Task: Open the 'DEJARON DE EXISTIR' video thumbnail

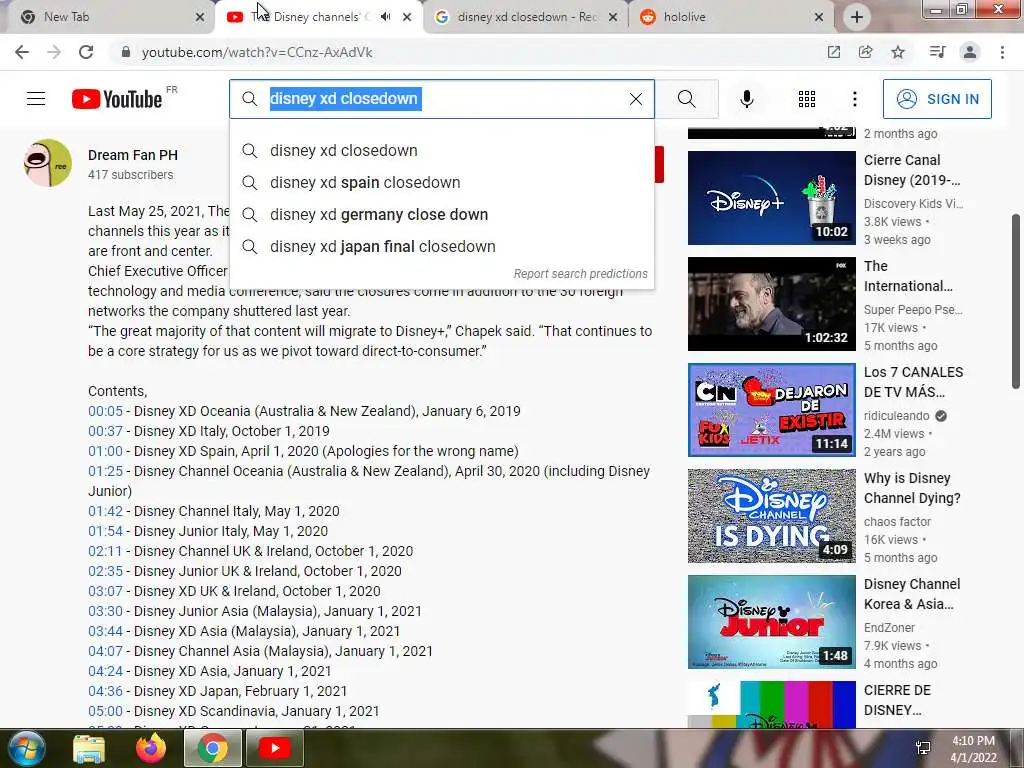Action: pos(771,409)
